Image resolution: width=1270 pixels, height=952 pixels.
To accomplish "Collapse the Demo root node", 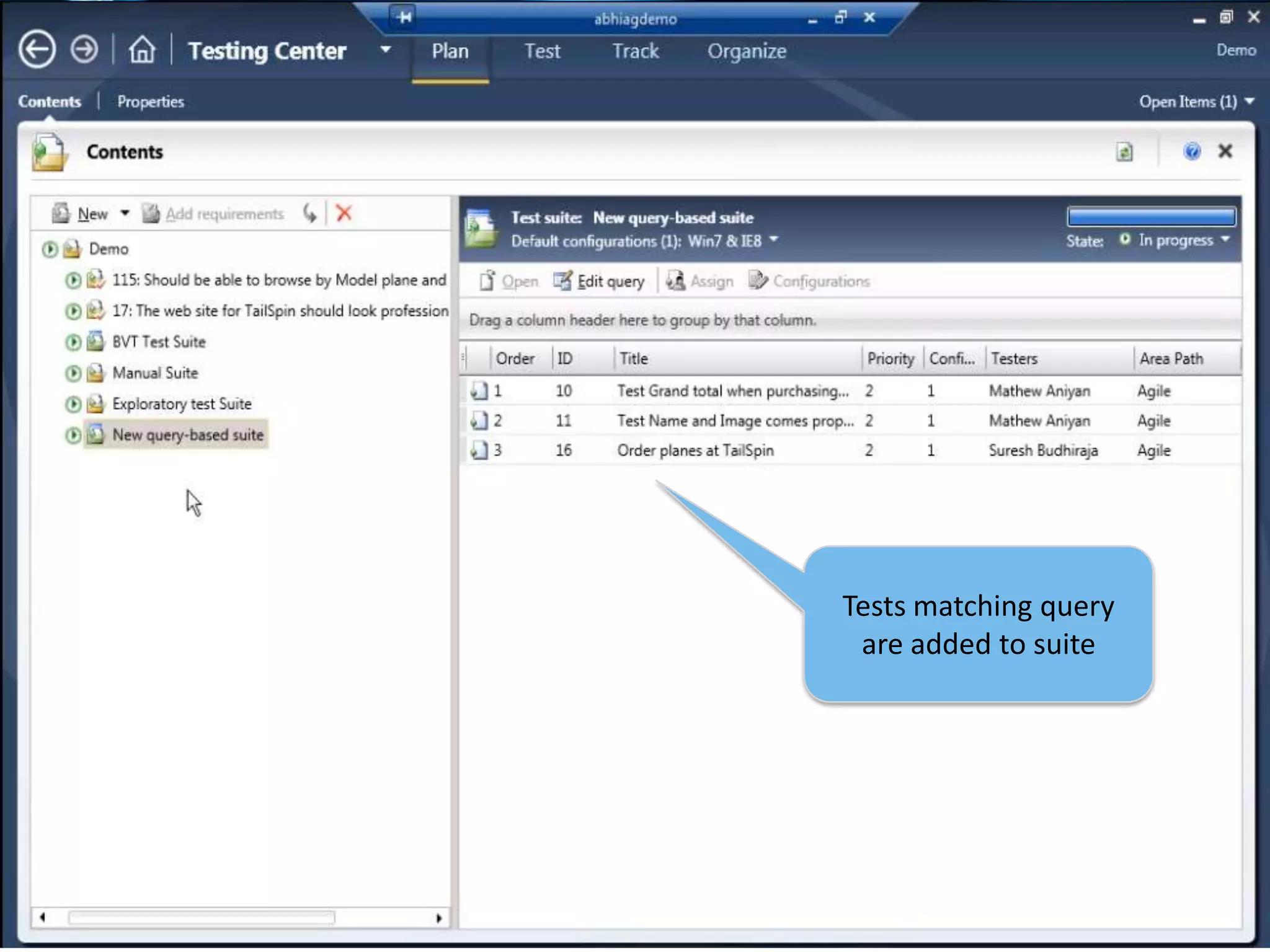I will click(x=50, y=249).
